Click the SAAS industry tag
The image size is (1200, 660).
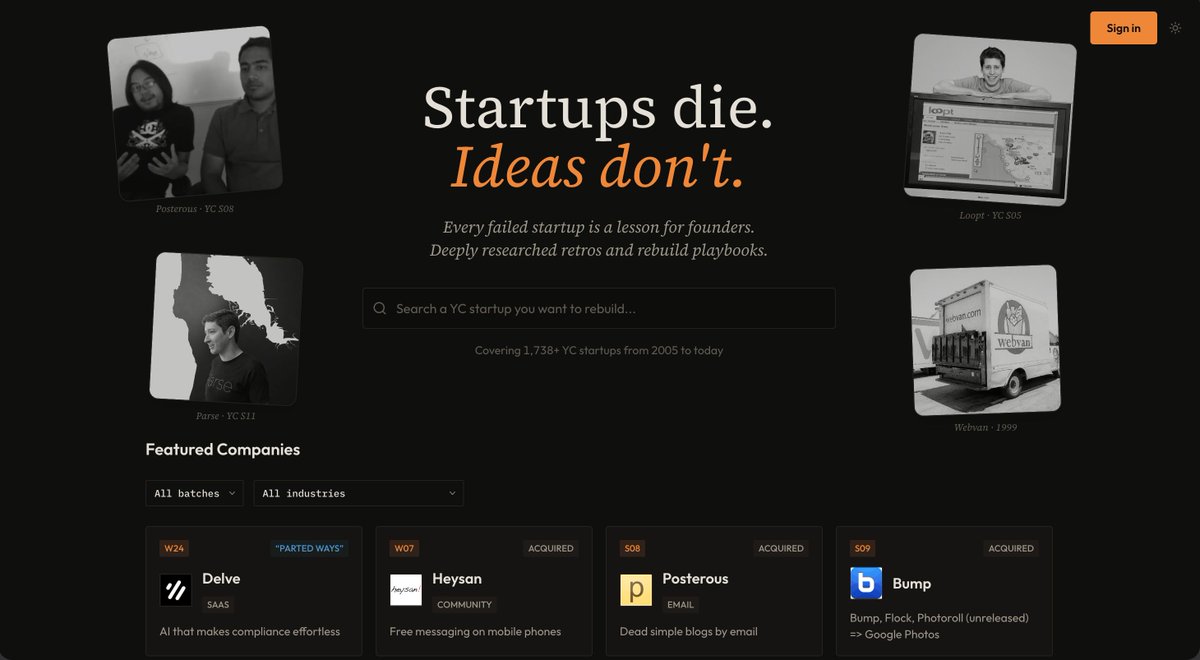218,604
